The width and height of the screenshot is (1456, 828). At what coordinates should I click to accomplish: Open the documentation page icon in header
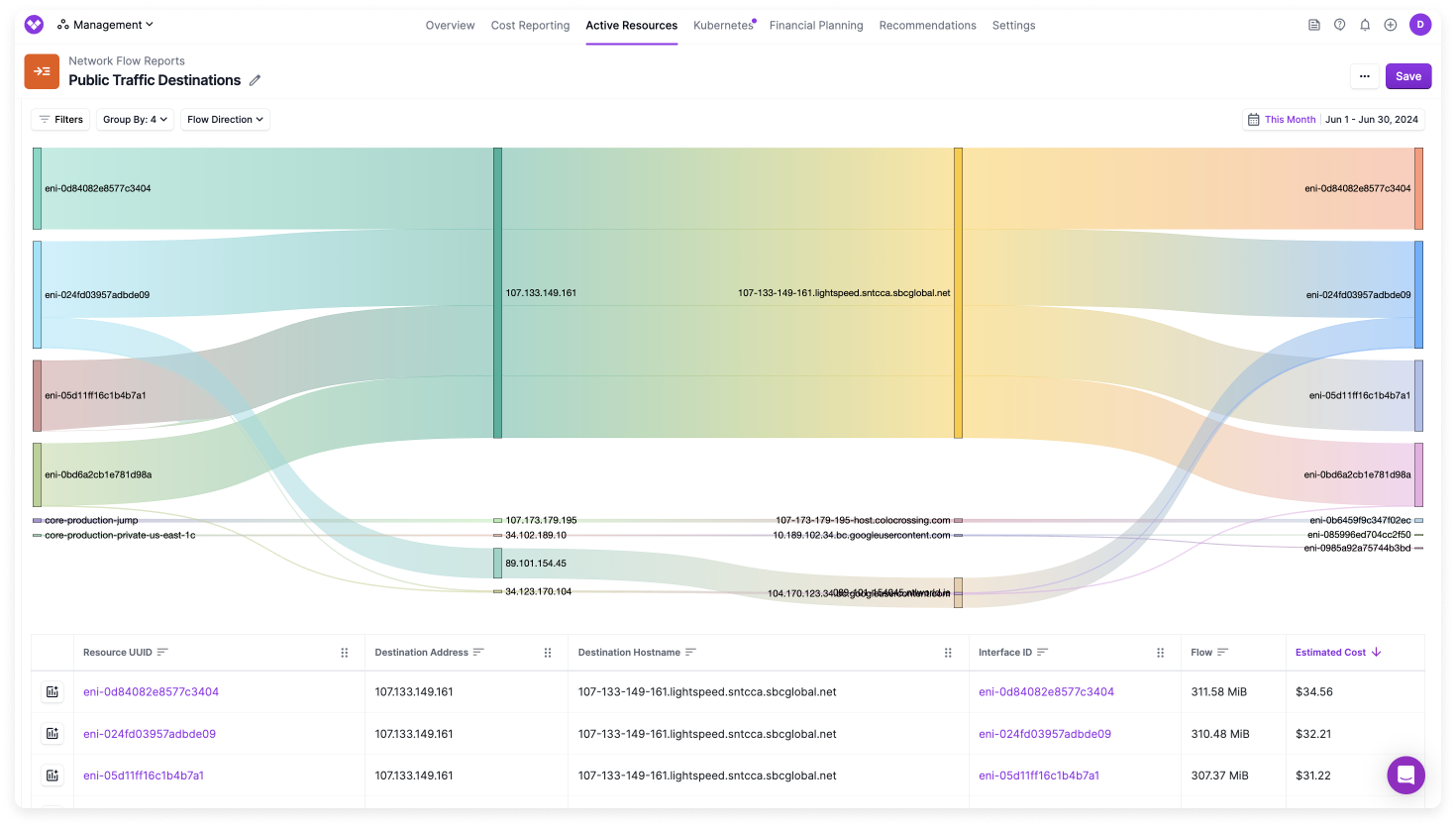[x=1314, y=25]
